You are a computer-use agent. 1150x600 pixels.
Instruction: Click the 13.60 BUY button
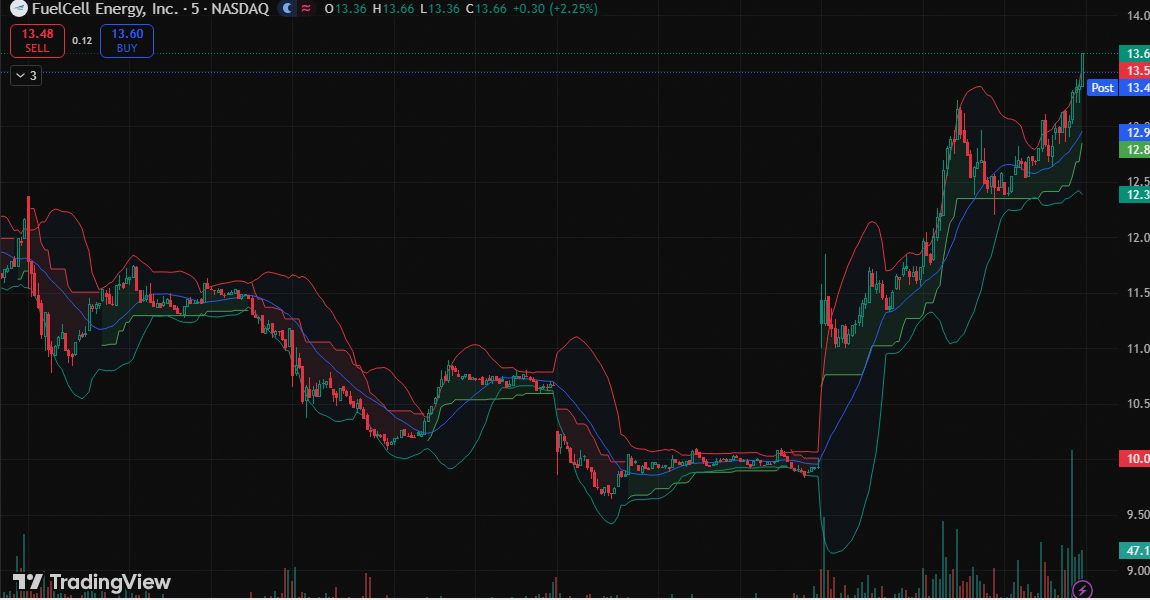(x=127, y=40)
